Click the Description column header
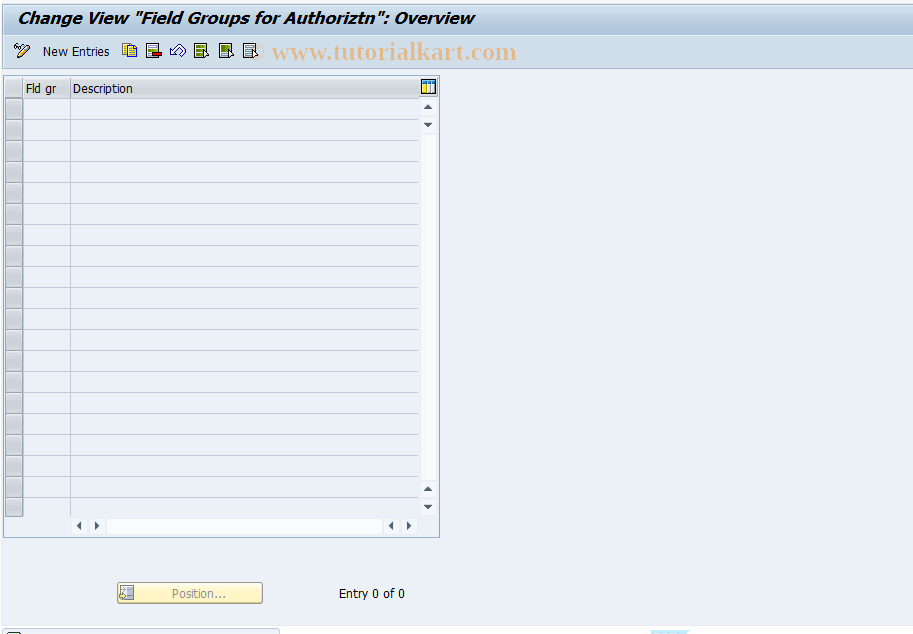The height and width of the screenshot is (634, 913). coord(102,88)
